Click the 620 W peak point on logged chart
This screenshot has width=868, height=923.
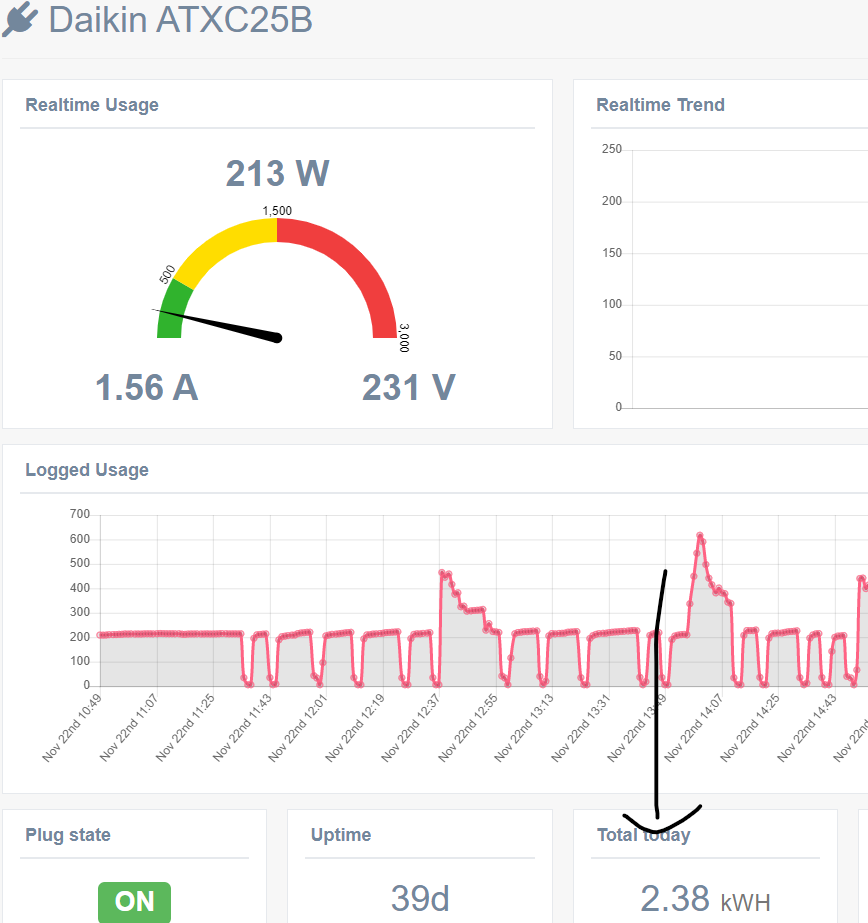tap(700, 535)
